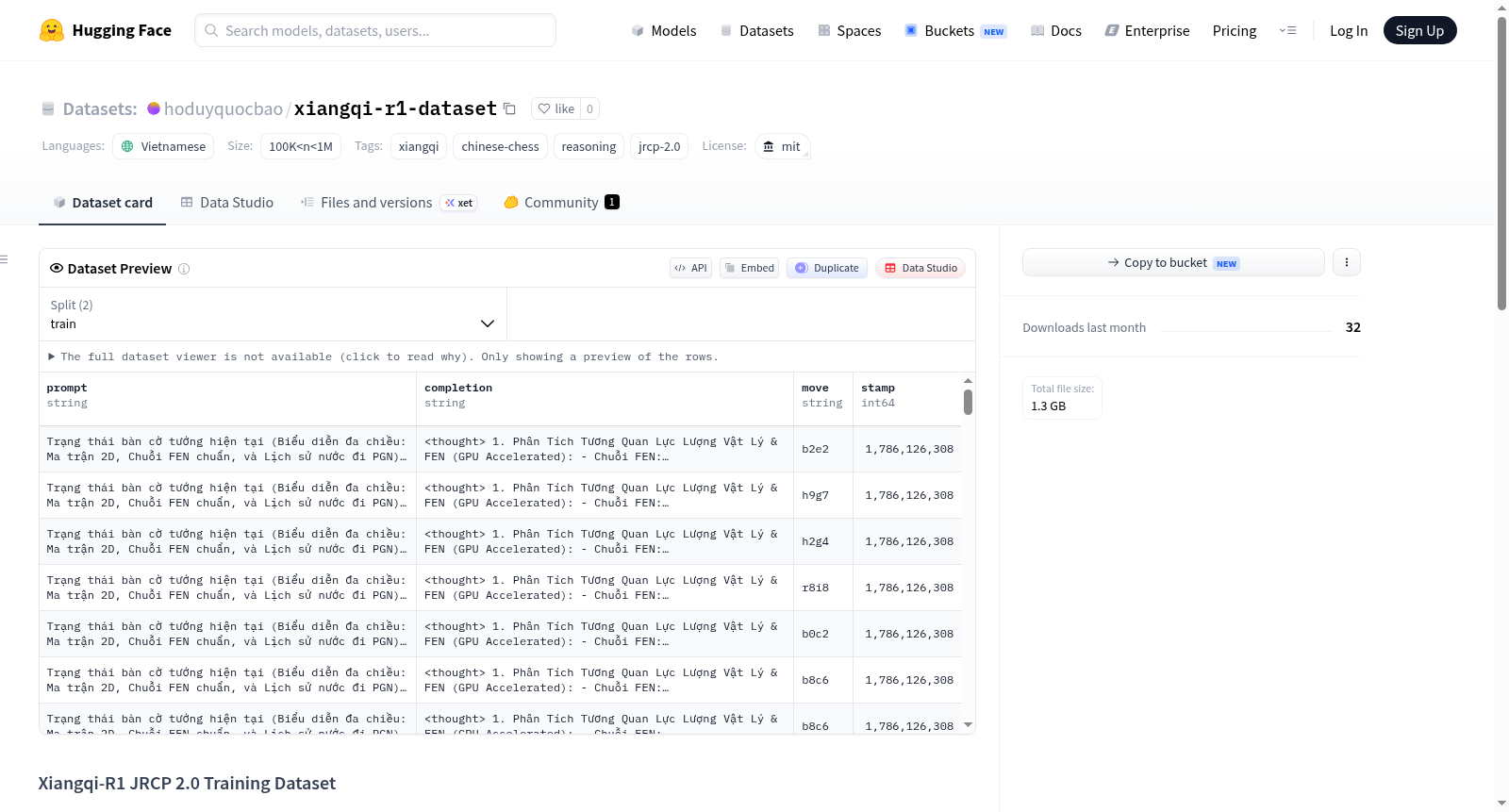This screenshot has height=812, width=1509.
Task: Focus the search models, datasets, users field
Action: [x=375, y=30]
